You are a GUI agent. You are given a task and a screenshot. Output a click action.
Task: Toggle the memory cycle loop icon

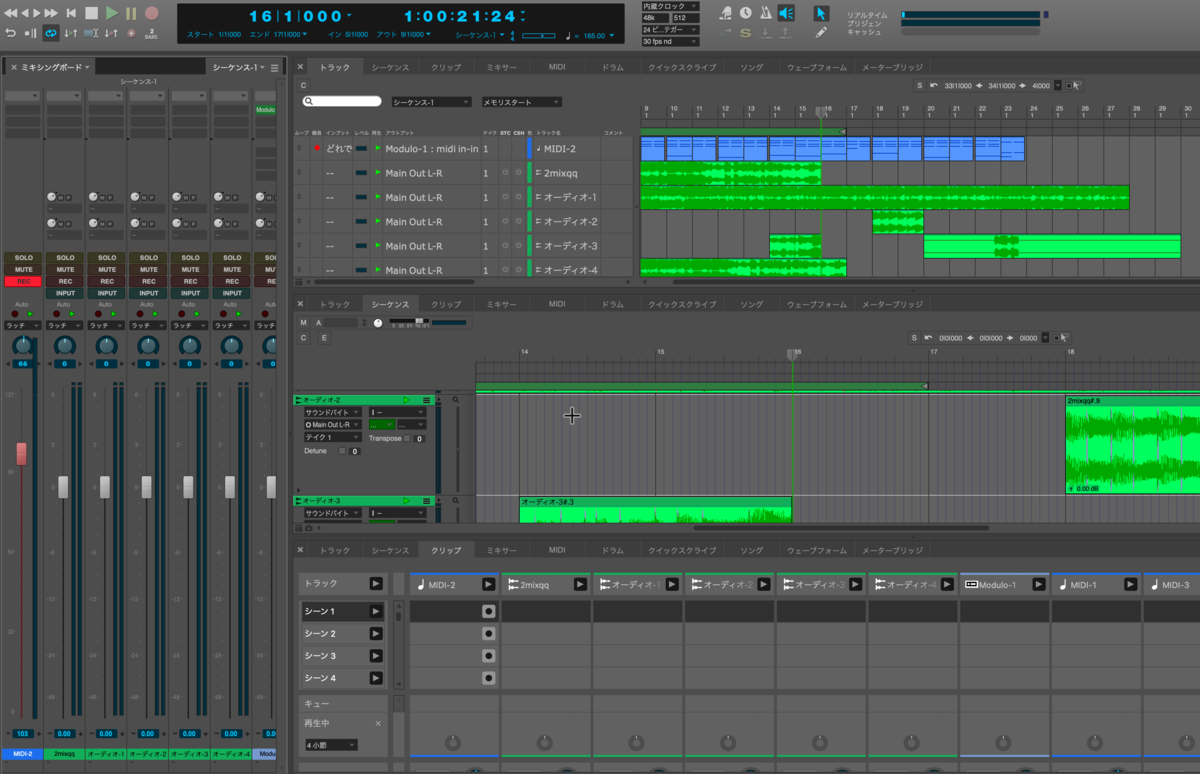50,33
